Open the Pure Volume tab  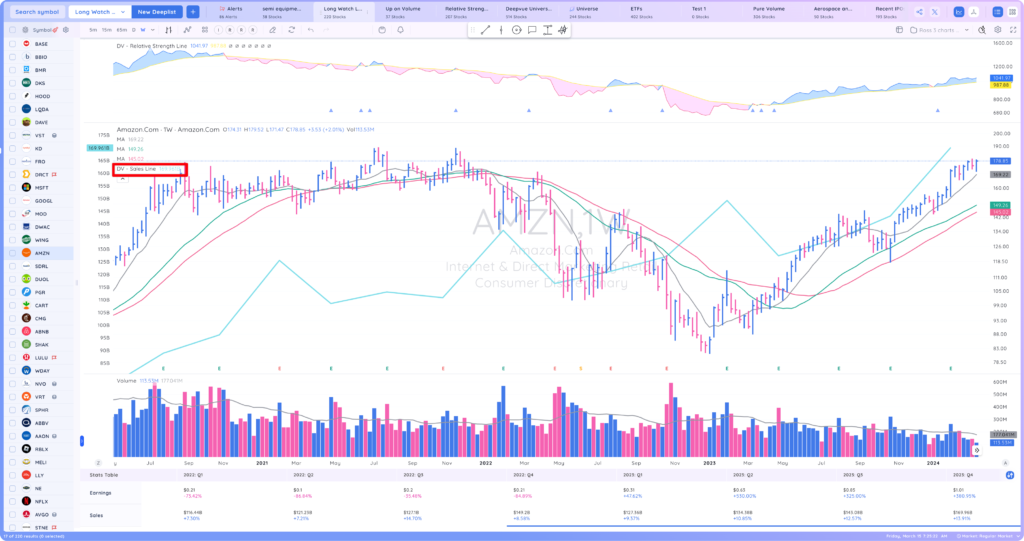769,12
